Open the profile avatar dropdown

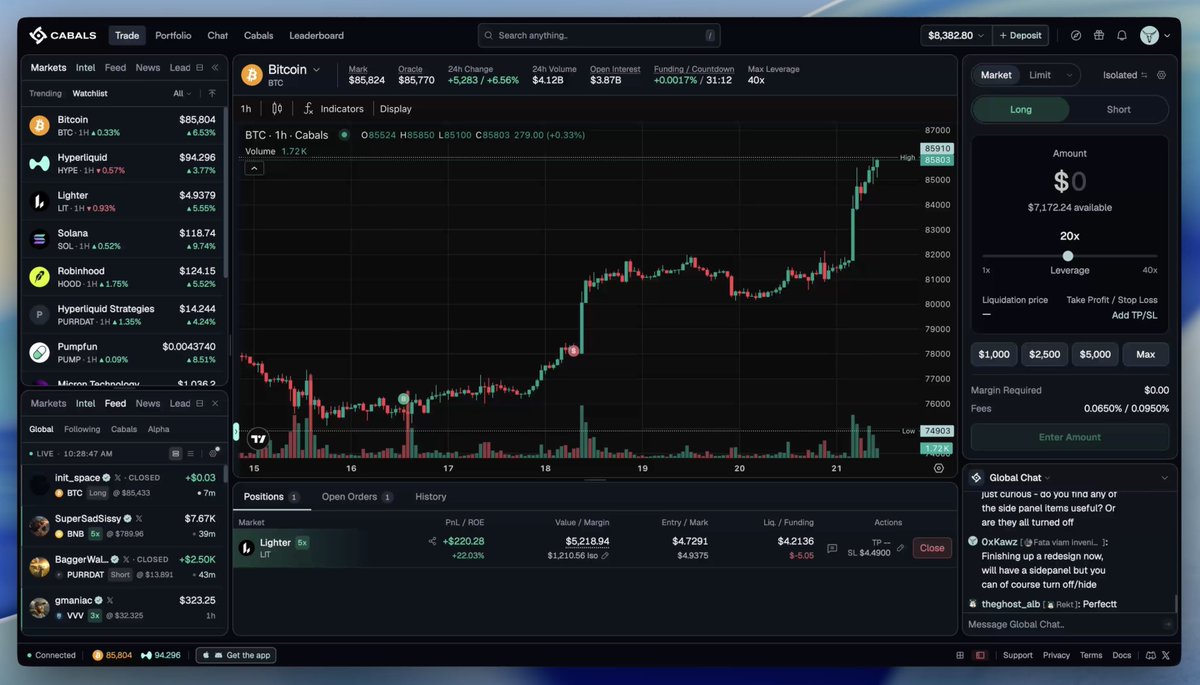[1156, 35]
